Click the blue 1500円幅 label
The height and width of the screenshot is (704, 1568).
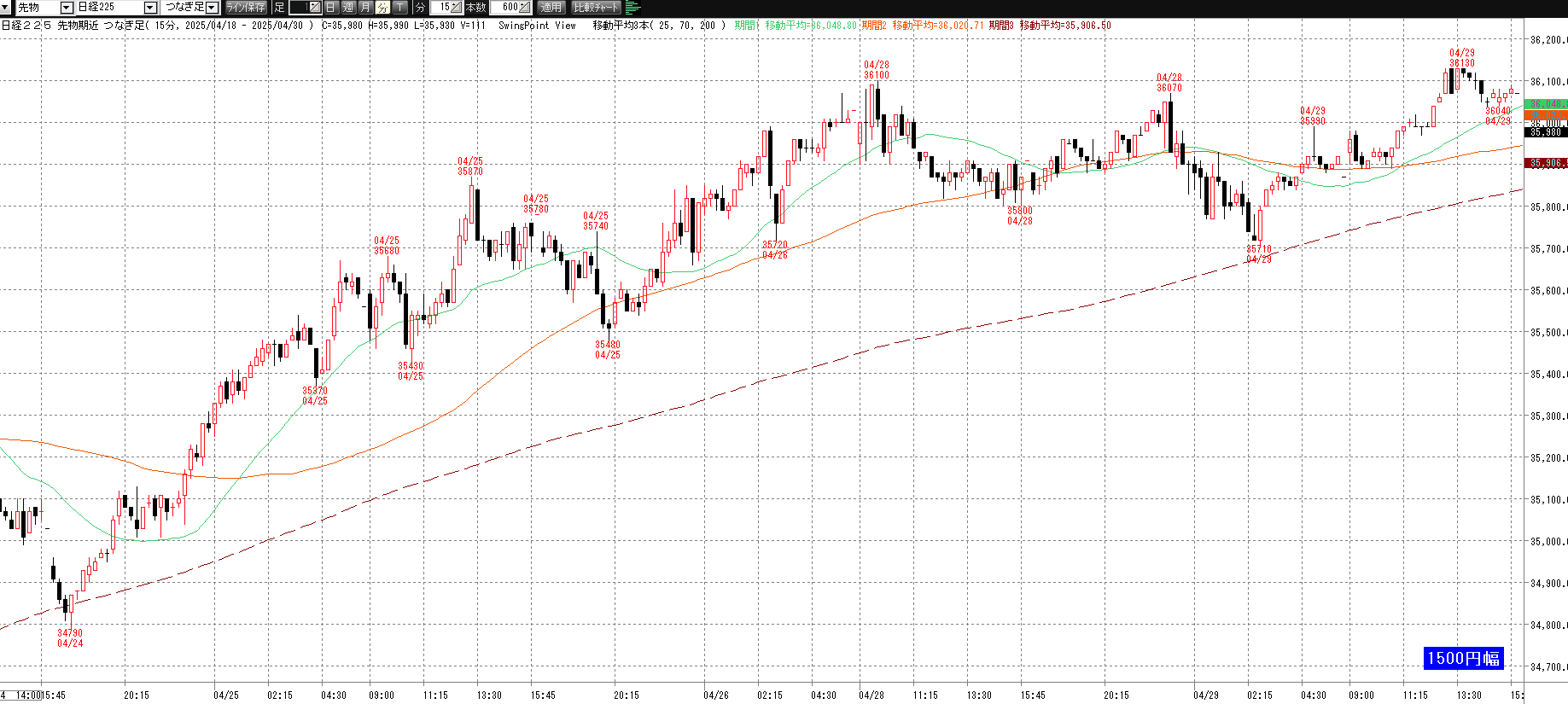click(x=1463, y=658)
